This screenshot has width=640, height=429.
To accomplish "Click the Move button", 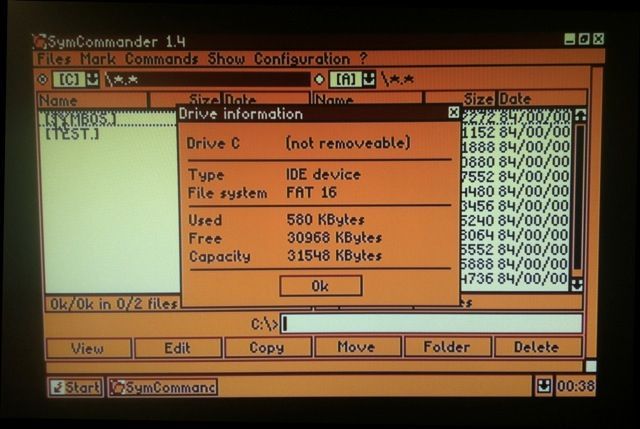I will coord(357,347).
